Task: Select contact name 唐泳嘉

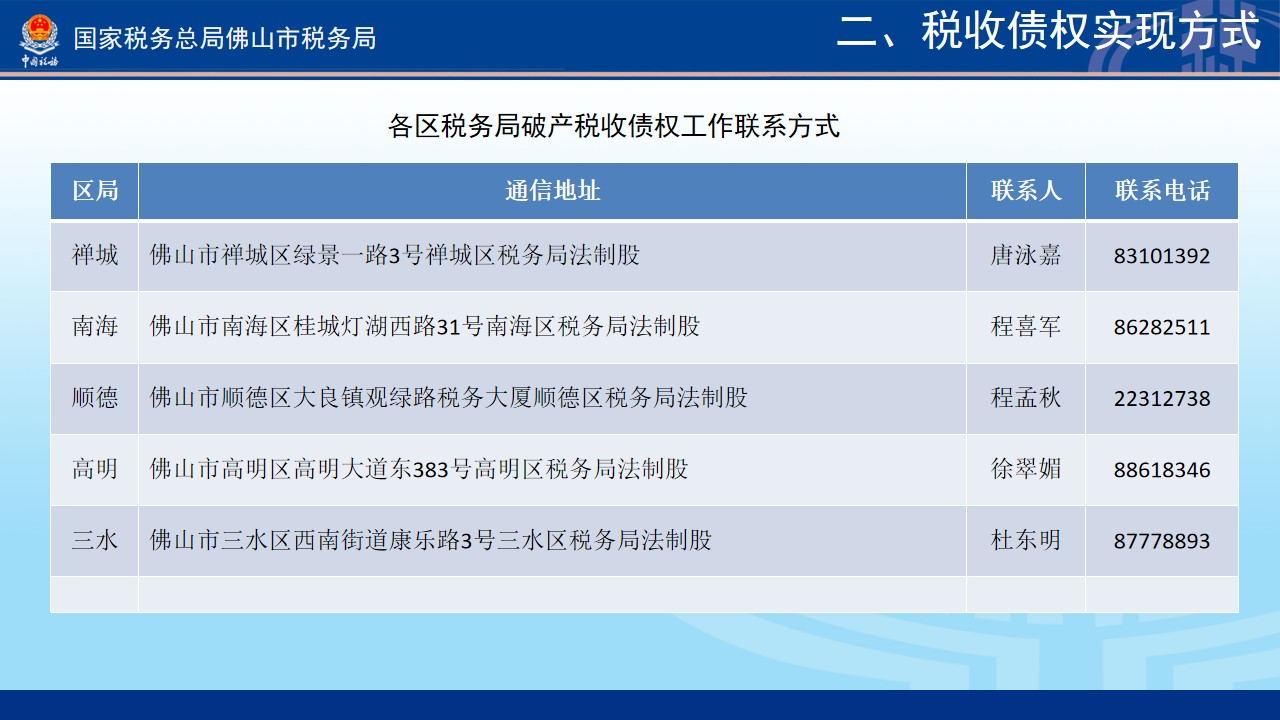Action: (x=1026, y=256)
